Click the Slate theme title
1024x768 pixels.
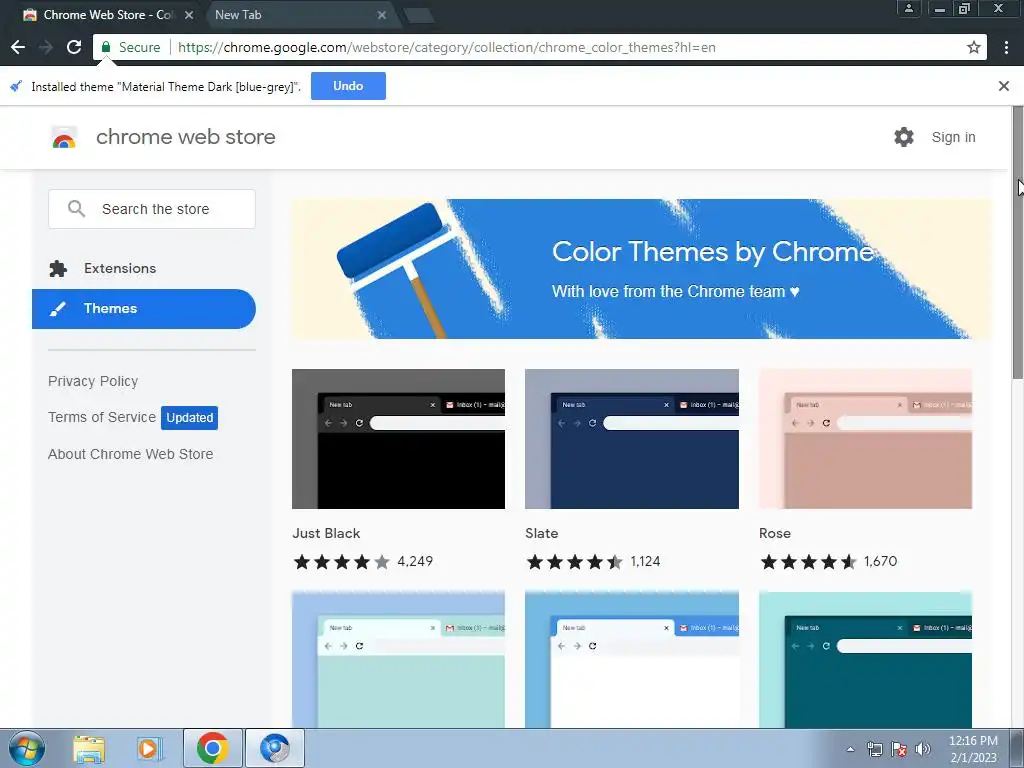tap(541, 533)
